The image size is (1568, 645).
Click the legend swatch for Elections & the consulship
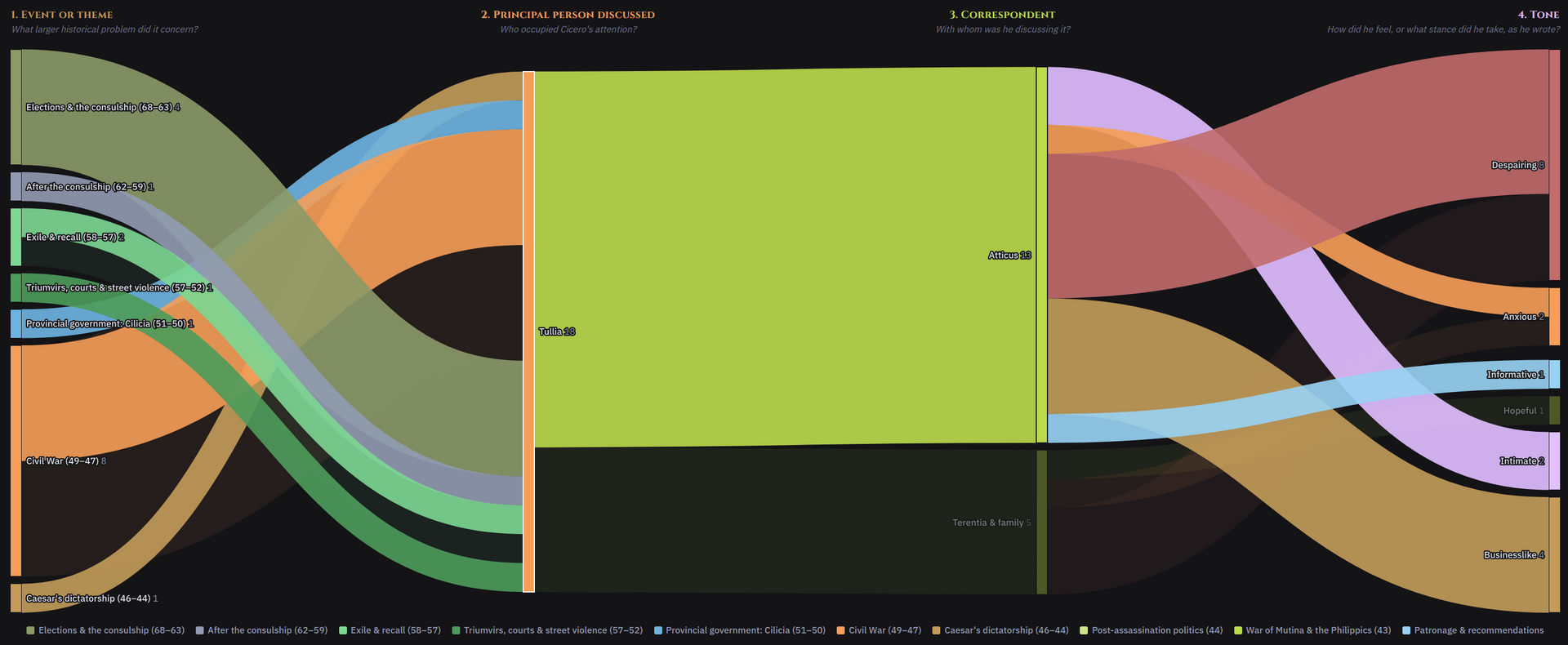[31, 630]
